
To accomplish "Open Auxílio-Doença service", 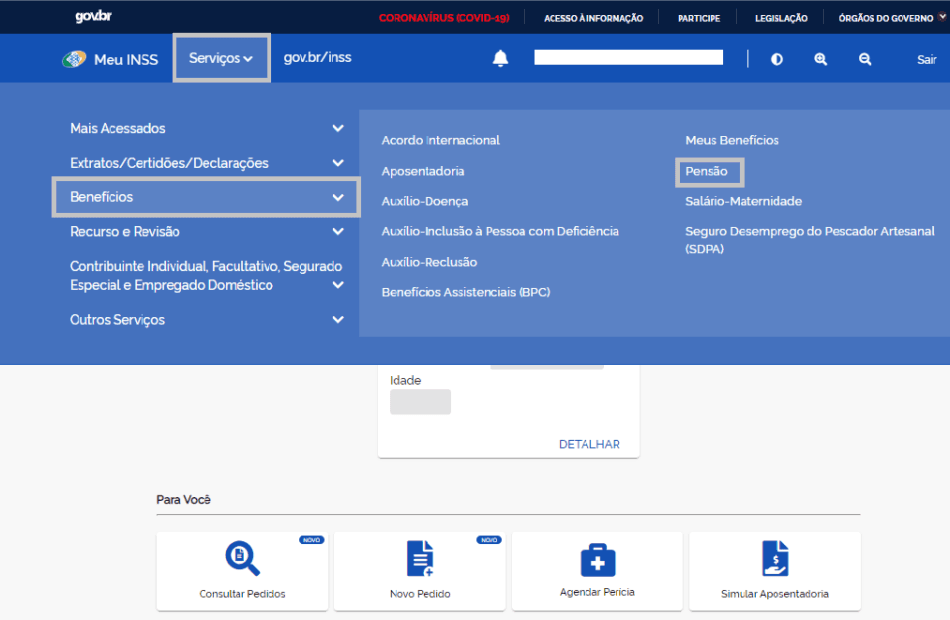I will tap(425, 201).
